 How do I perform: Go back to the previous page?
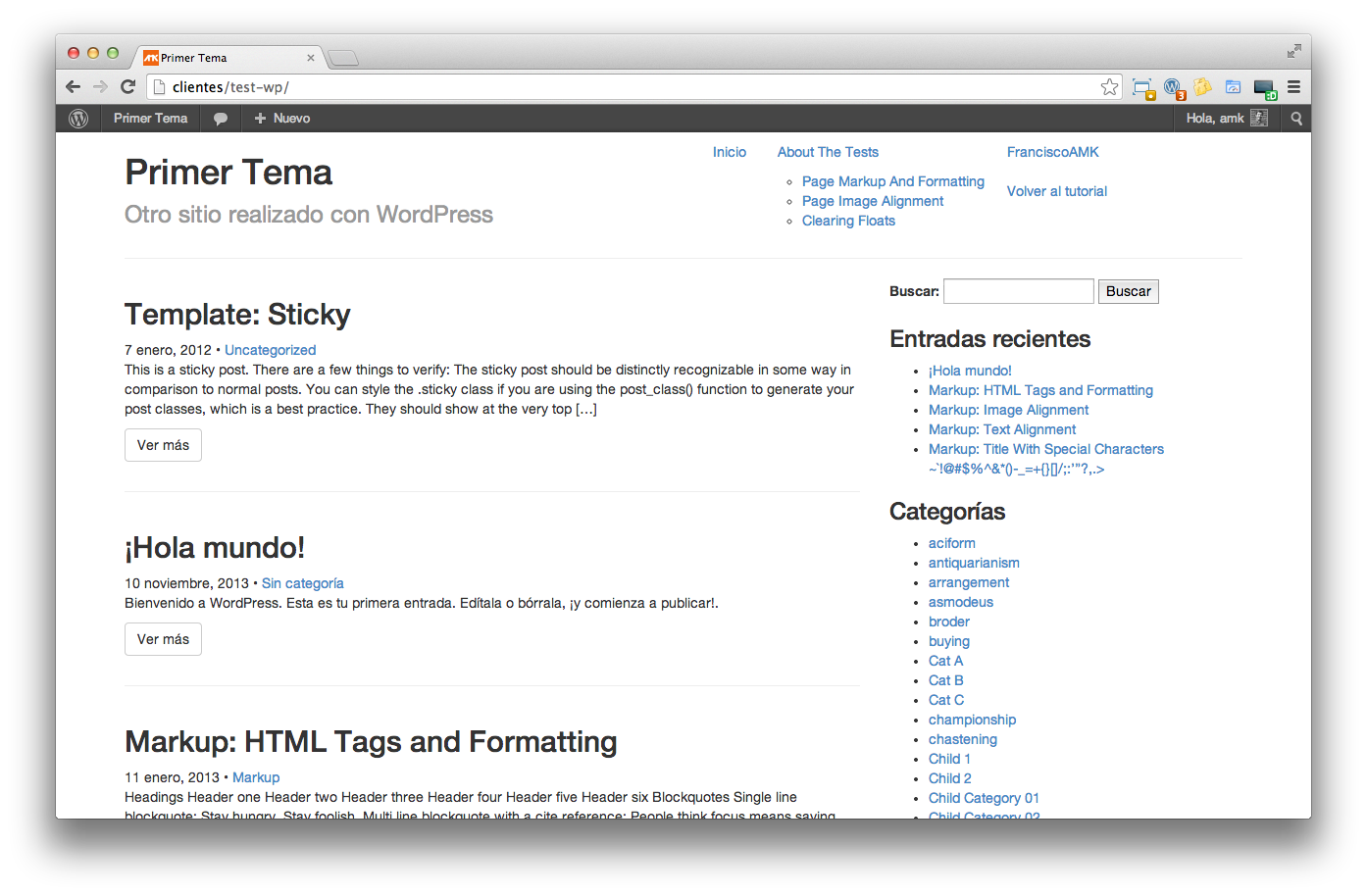point(73,87)
